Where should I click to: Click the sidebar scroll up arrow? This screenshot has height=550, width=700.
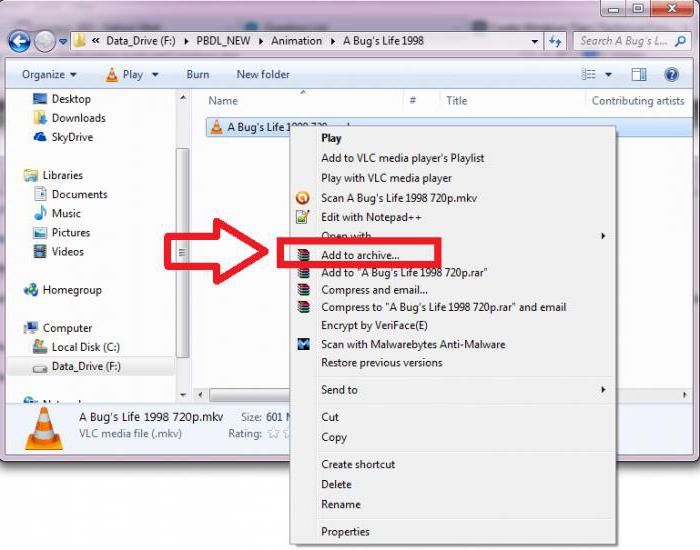tap(183, 96)
